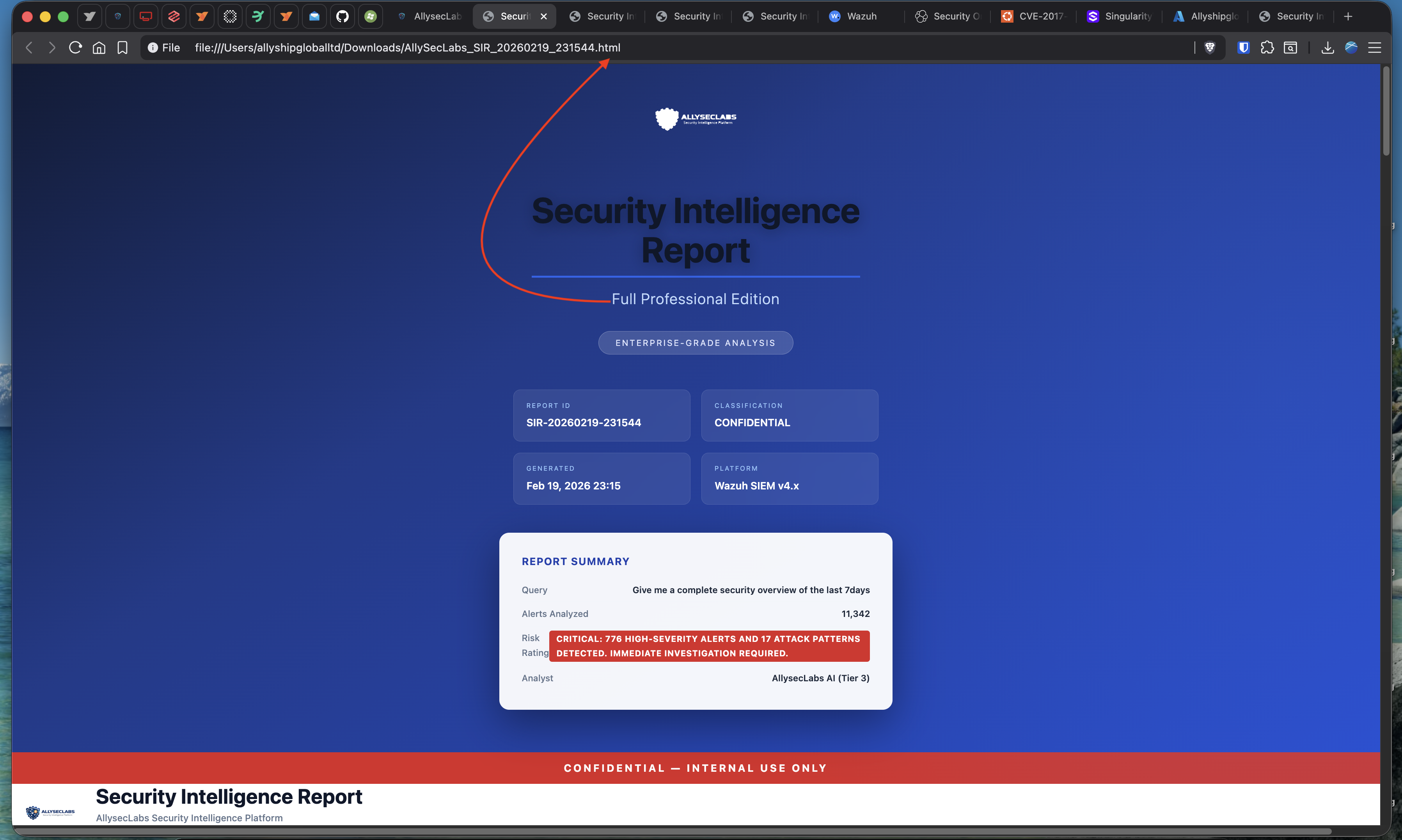Click the vertical page scrollbar thumb

click(1386, 111)
